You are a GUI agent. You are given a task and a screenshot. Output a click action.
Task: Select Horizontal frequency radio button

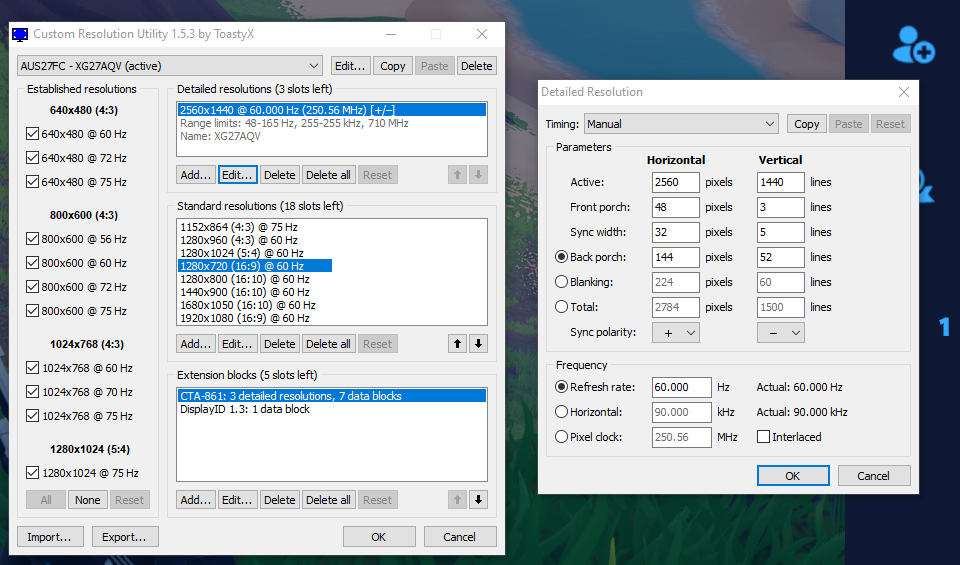561,412
